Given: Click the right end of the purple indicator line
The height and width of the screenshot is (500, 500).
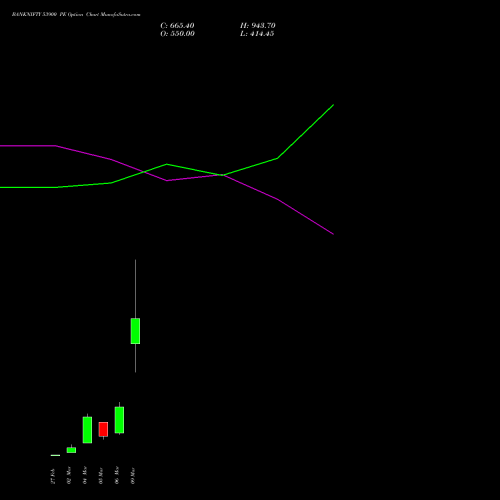Looking at the screenshot, I should [x=333, y=234].
